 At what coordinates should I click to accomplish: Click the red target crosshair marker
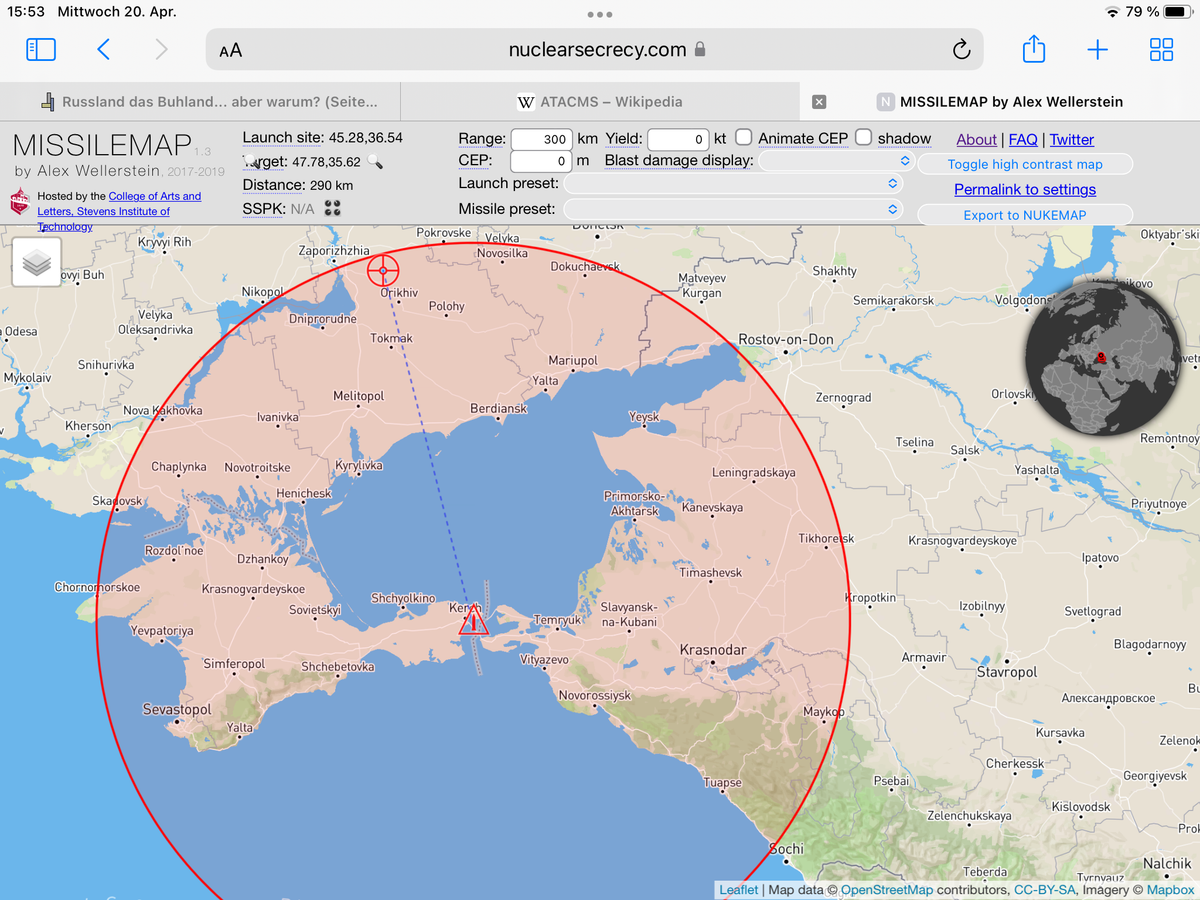(x=383, y=270)
